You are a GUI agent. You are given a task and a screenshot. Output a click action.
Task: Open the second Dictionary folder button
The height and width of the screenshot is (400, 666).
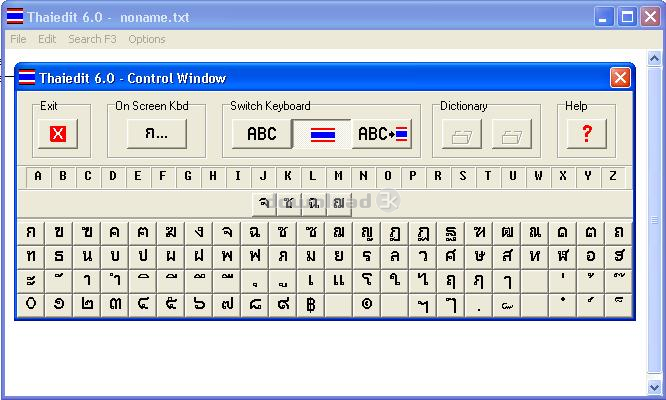coord(511,134)
